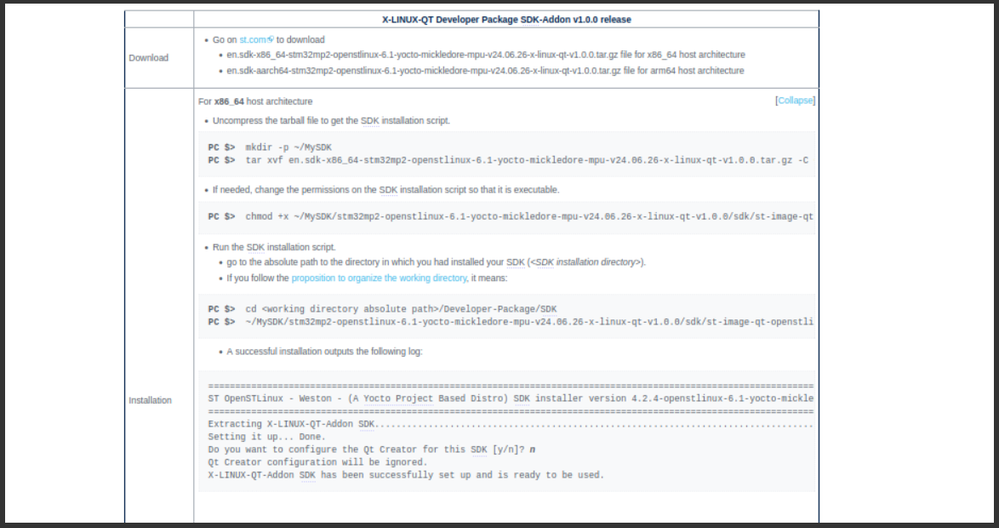Click 'For x86_64 host architecture' heading text
Viewport: 999px width, 528px height.
(x=255, y=101)
